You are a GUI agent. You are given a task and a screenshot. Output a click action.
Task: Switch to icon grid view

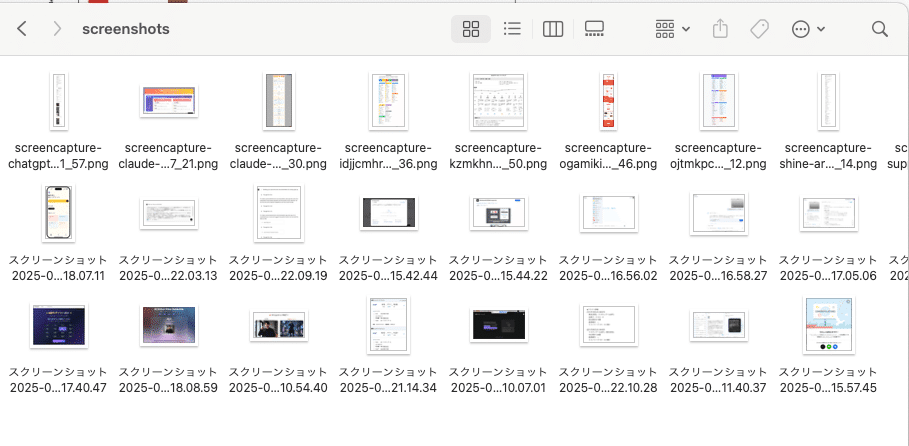(x=471, y=29)
